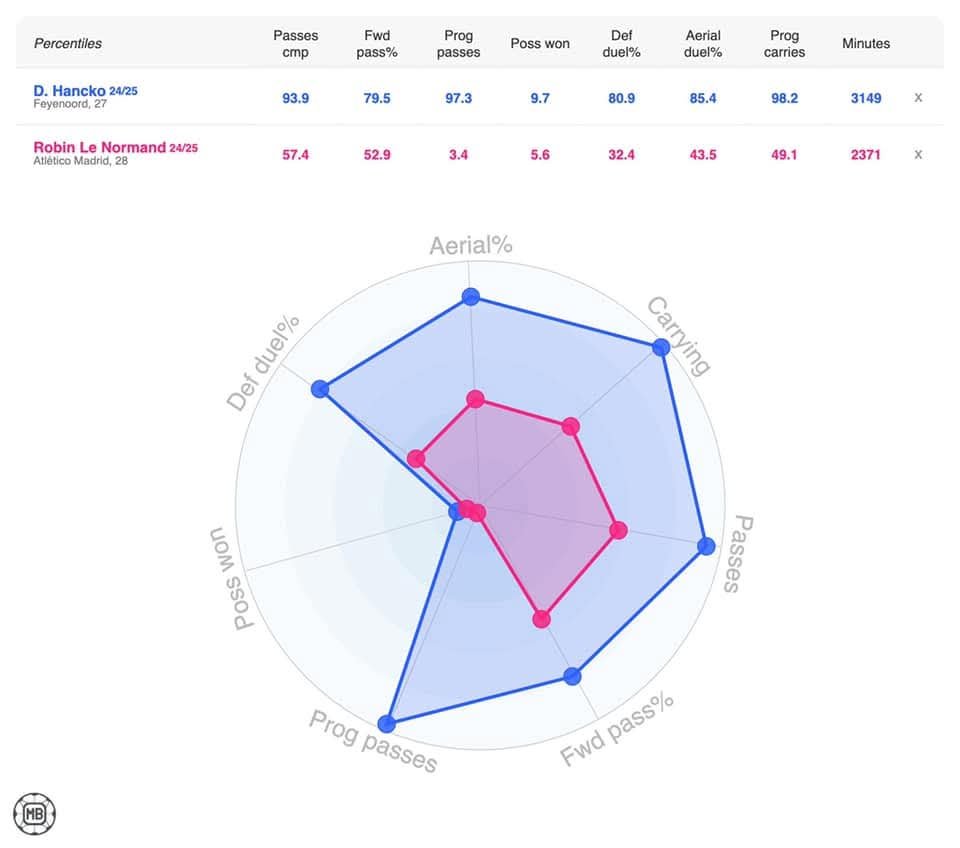Click Le Normand's pink Passes radar point
960x848 pixels.
tap(618, 530)
